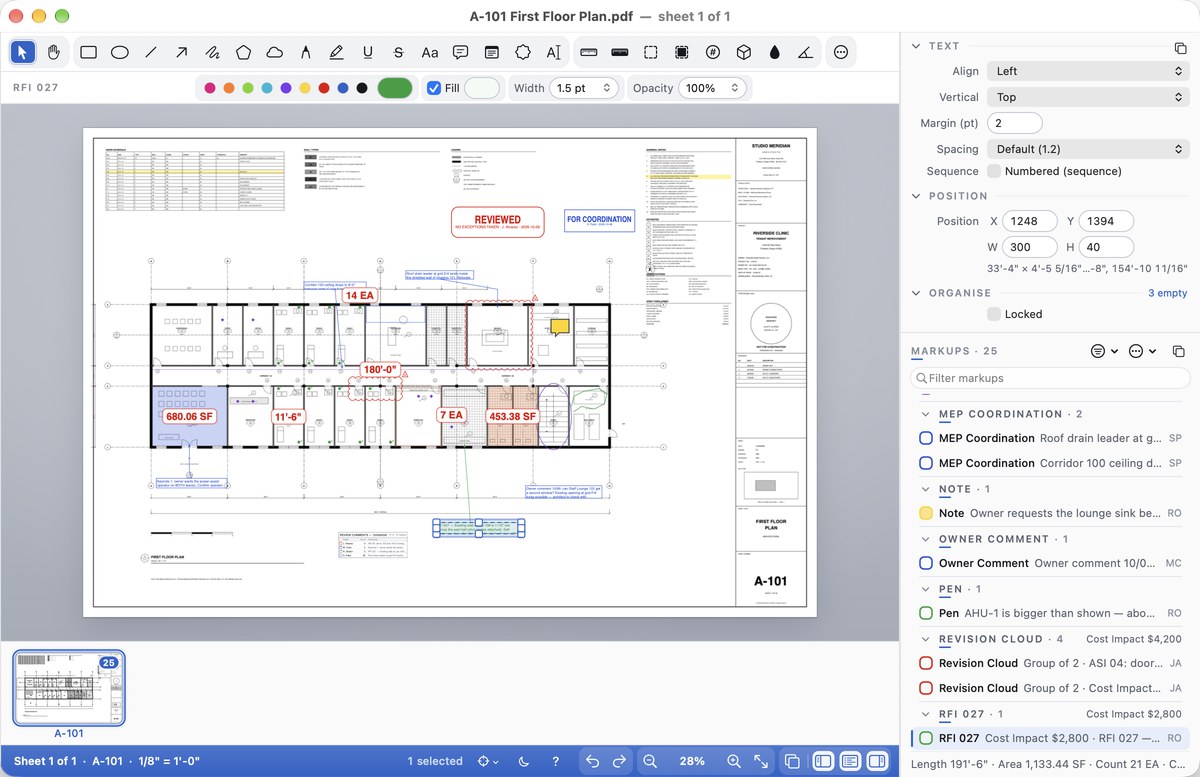Screen dimensions: 1200x777
Task: Collapse the POSITION section
Action: pyautogui.click(x=916, y=196)
